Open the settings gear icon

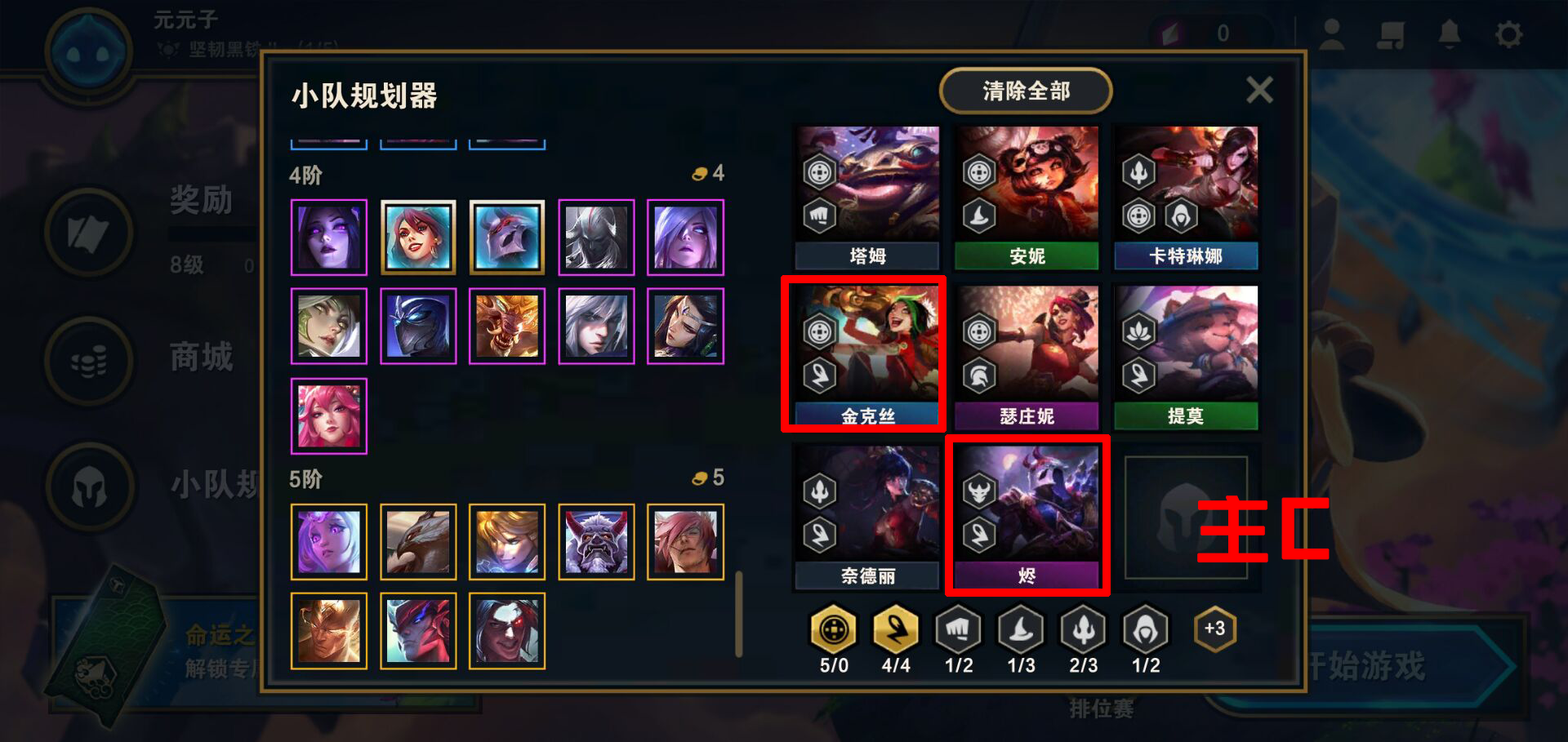(x=1508, y=34)
